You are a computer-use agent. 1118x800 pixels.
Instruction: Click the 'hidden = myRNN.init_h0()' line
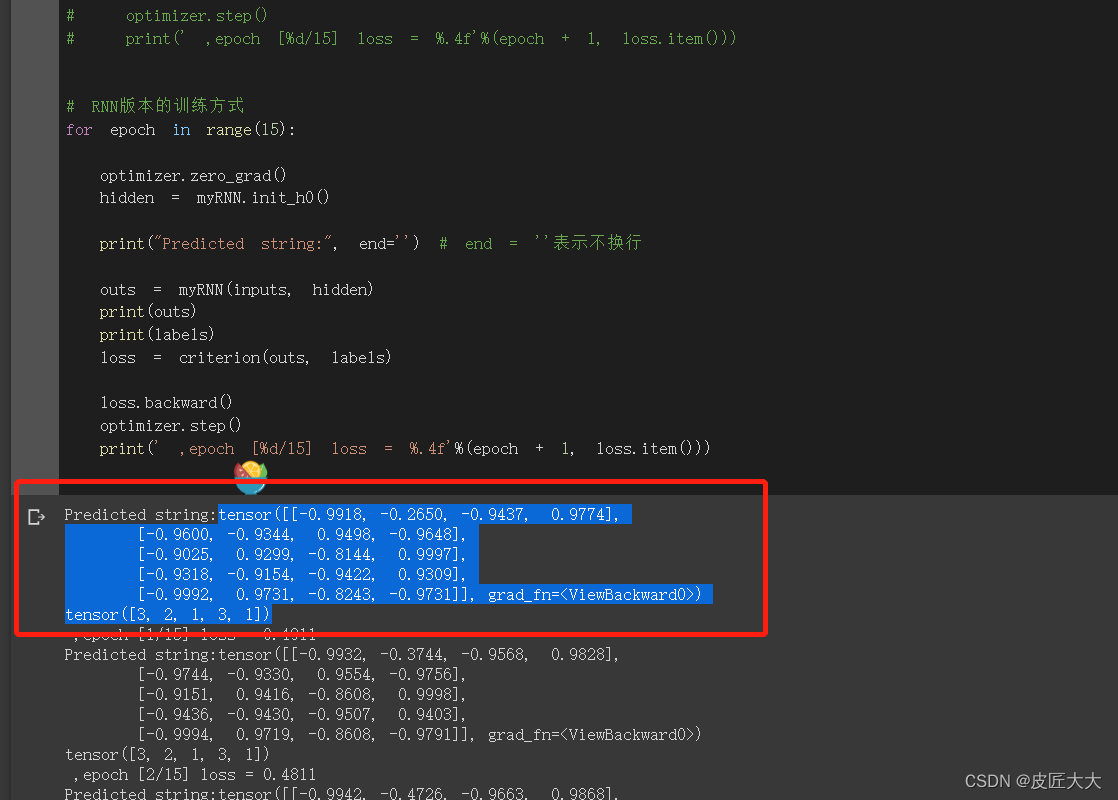214,198
